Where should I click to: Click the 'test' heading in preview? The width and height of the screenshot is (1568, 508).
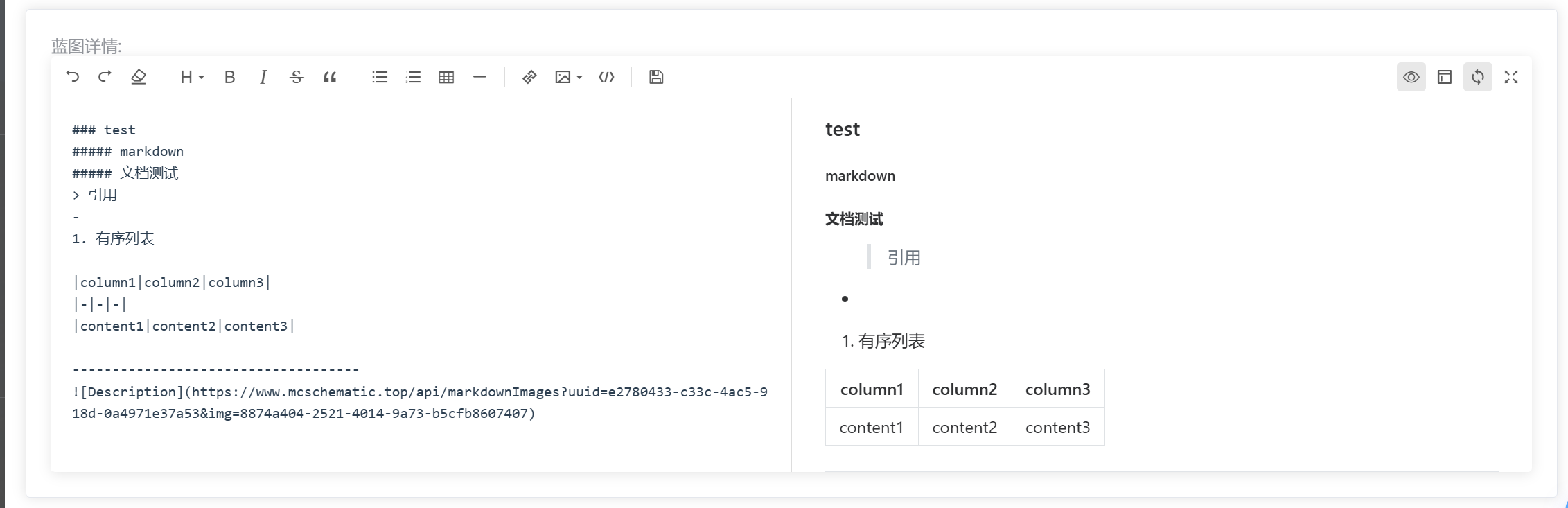tap(842, 130)
